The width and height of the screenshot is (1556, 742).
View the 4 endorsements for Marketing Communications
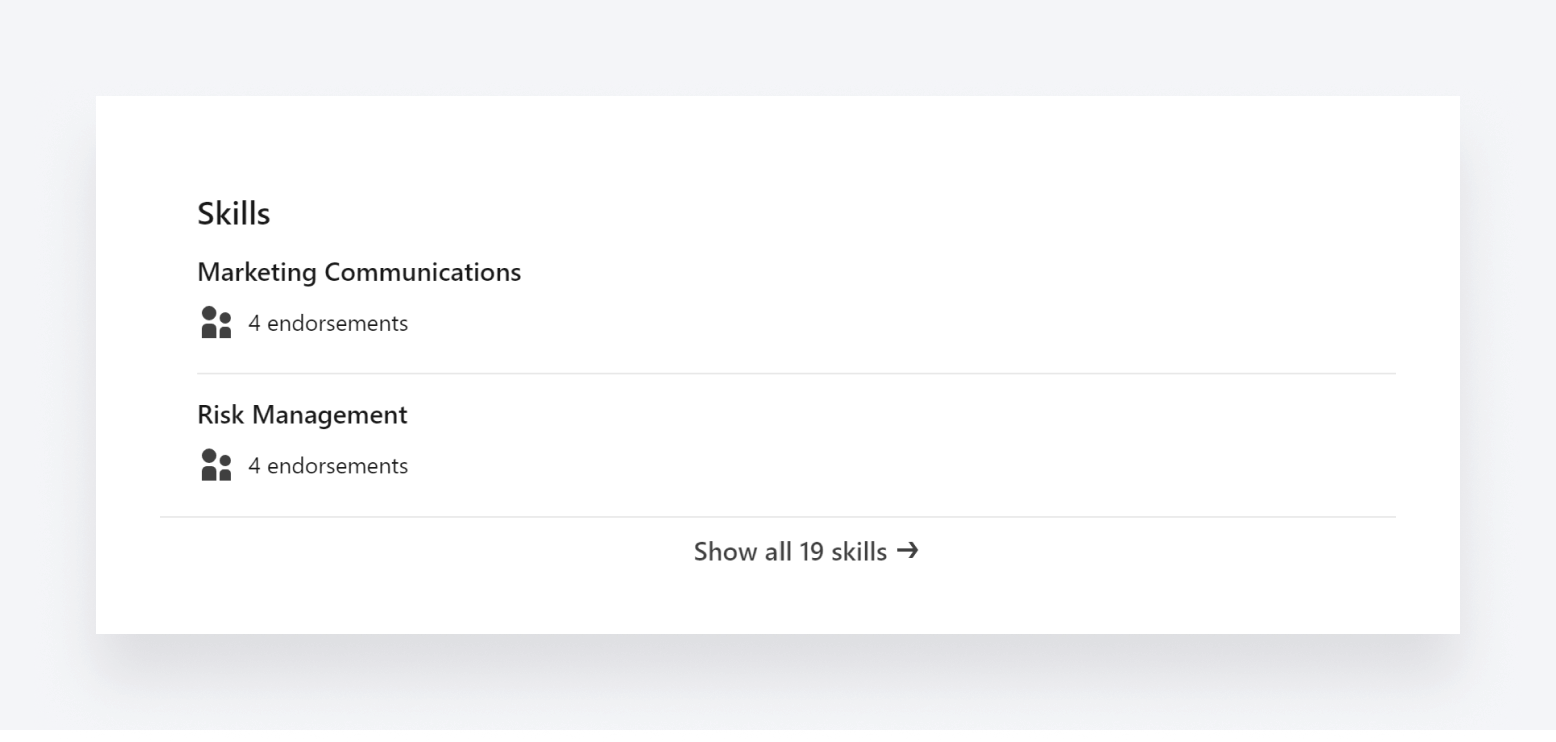pyautogui.click(x=328, y=324)
